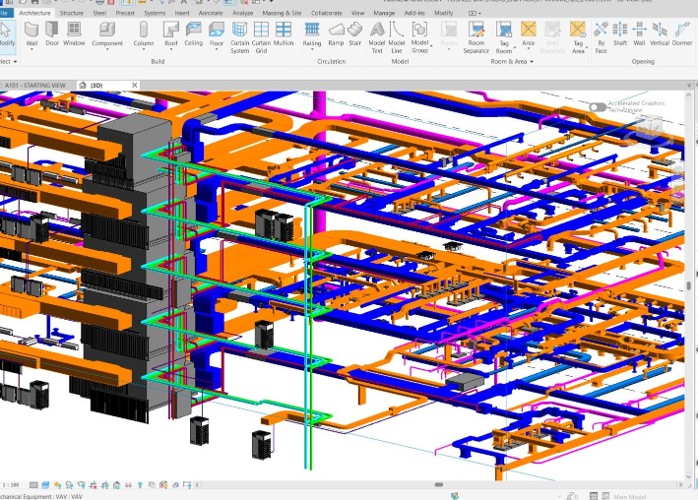The image size is (698, 500).
Task: Activate the Modify arrow tool
Action: pos(7,34)
